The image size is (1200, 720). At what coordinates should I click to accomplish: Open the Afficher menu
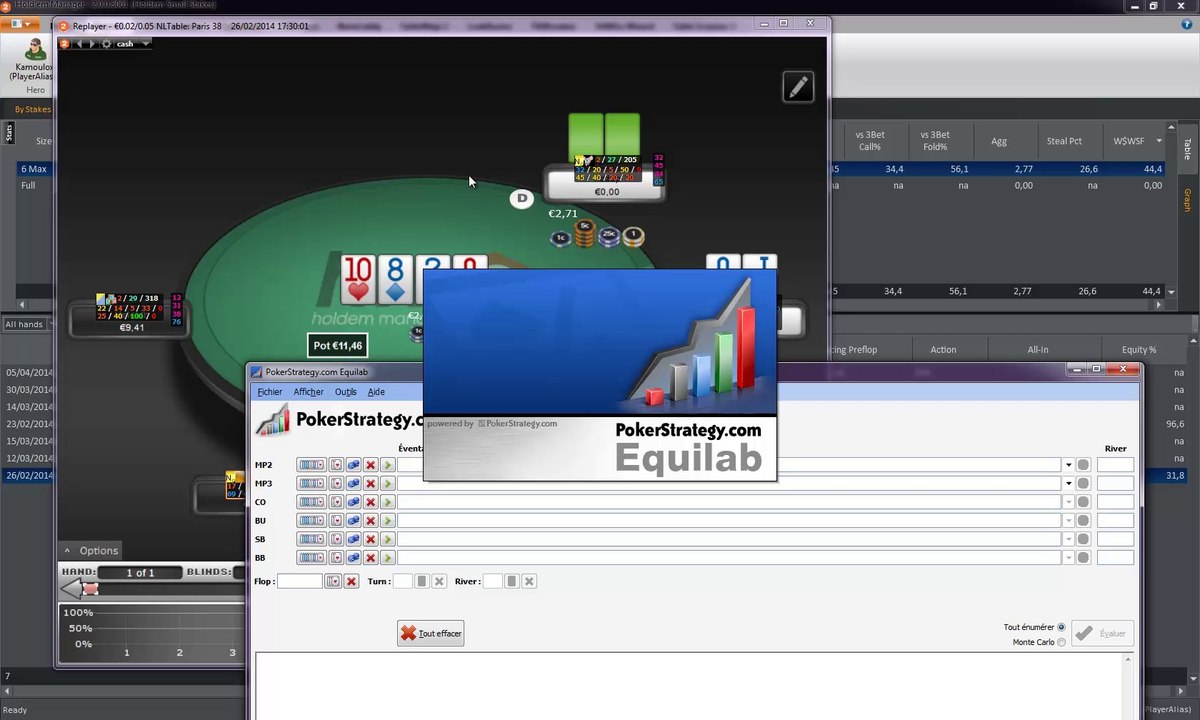coord(308,392)
